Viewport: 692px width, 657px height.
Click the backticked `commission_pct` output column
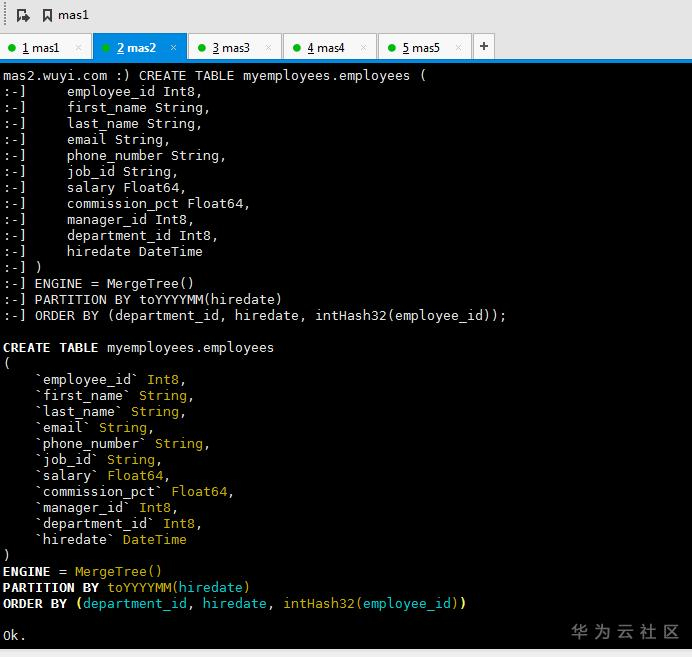(x=98, y=492)
